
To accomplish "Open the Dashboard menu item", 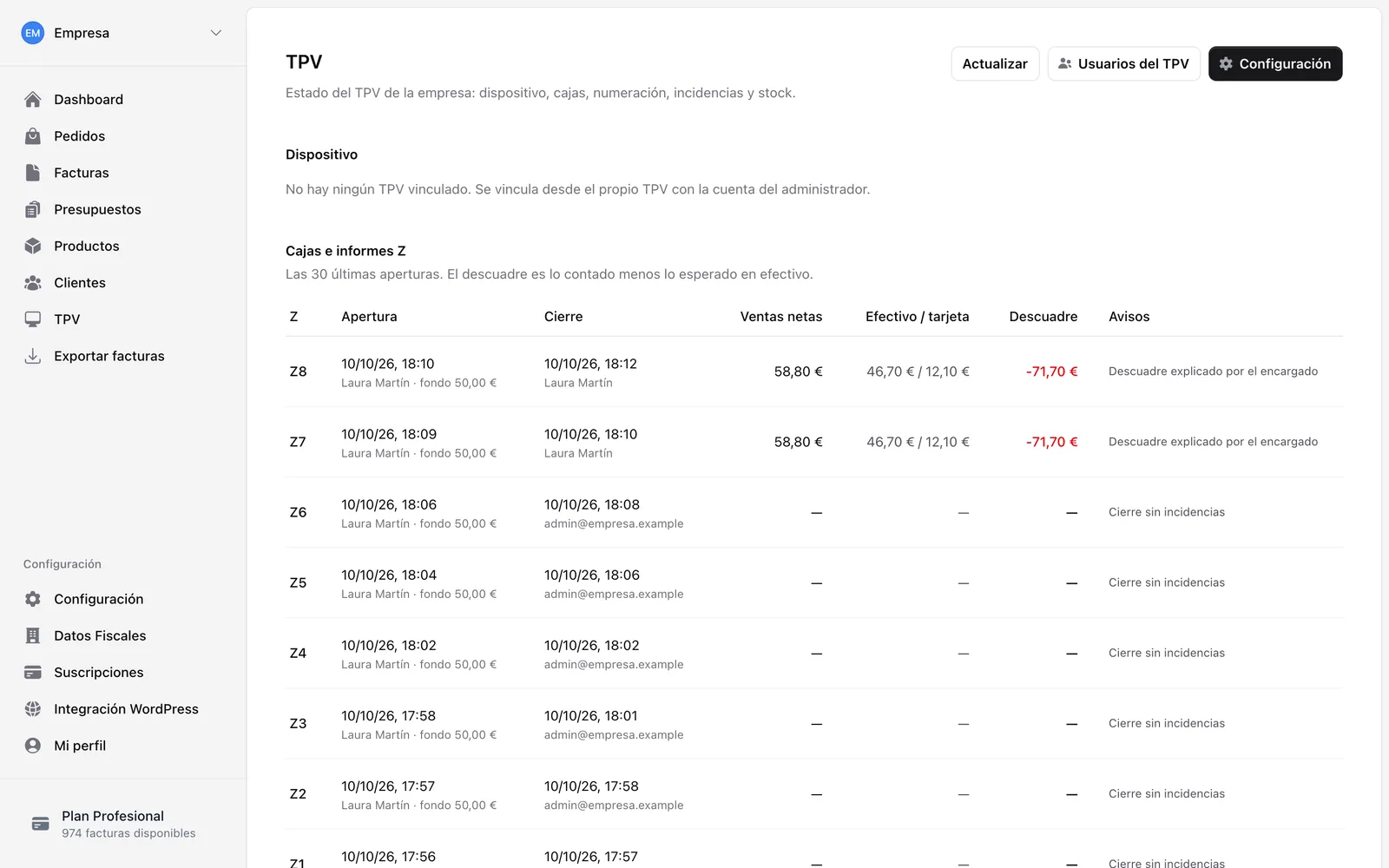I will [x=123, y=100].
